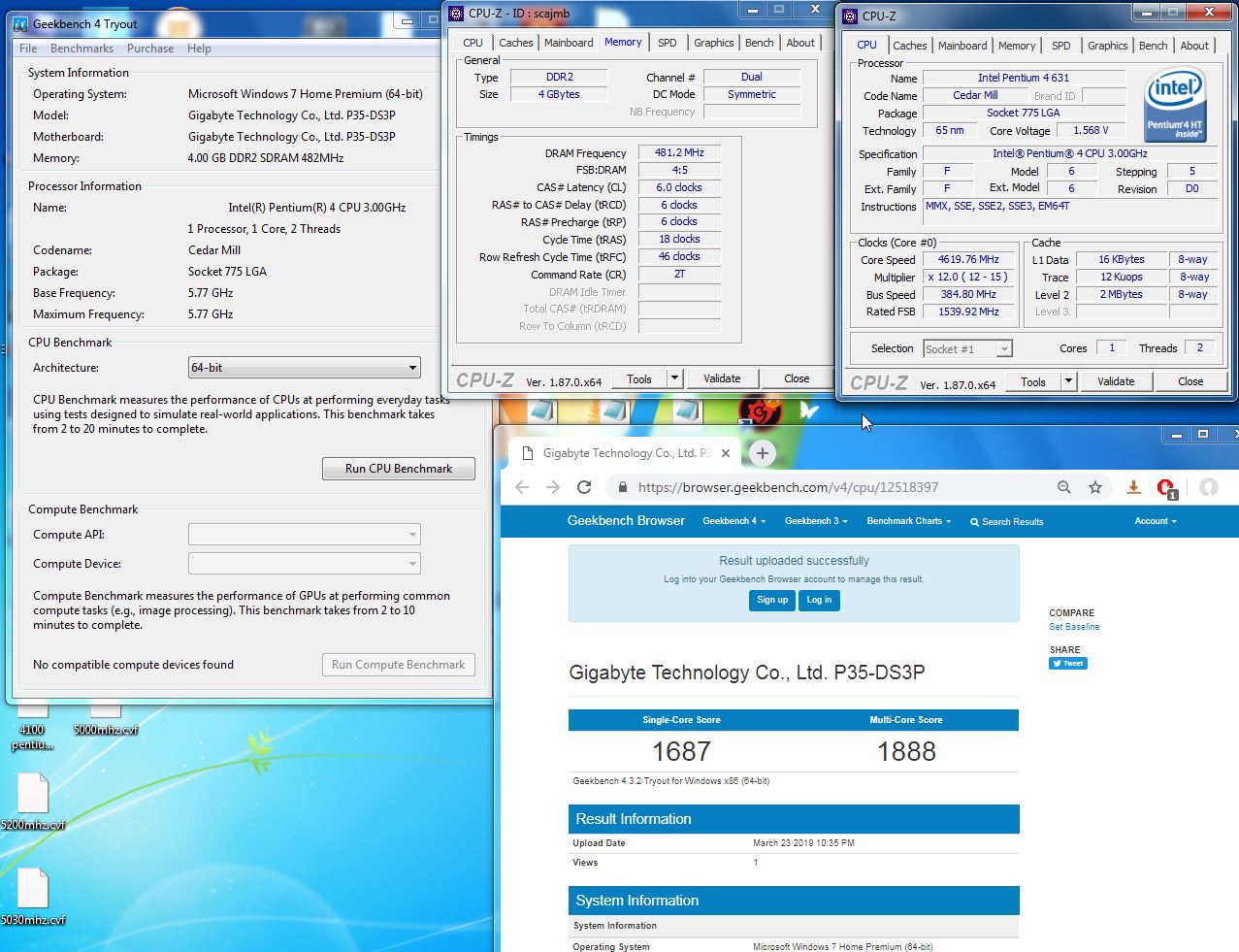Click the CPU-Z scajmb window title icon
The image size is (1239, 952).
(x=456, y=13)
